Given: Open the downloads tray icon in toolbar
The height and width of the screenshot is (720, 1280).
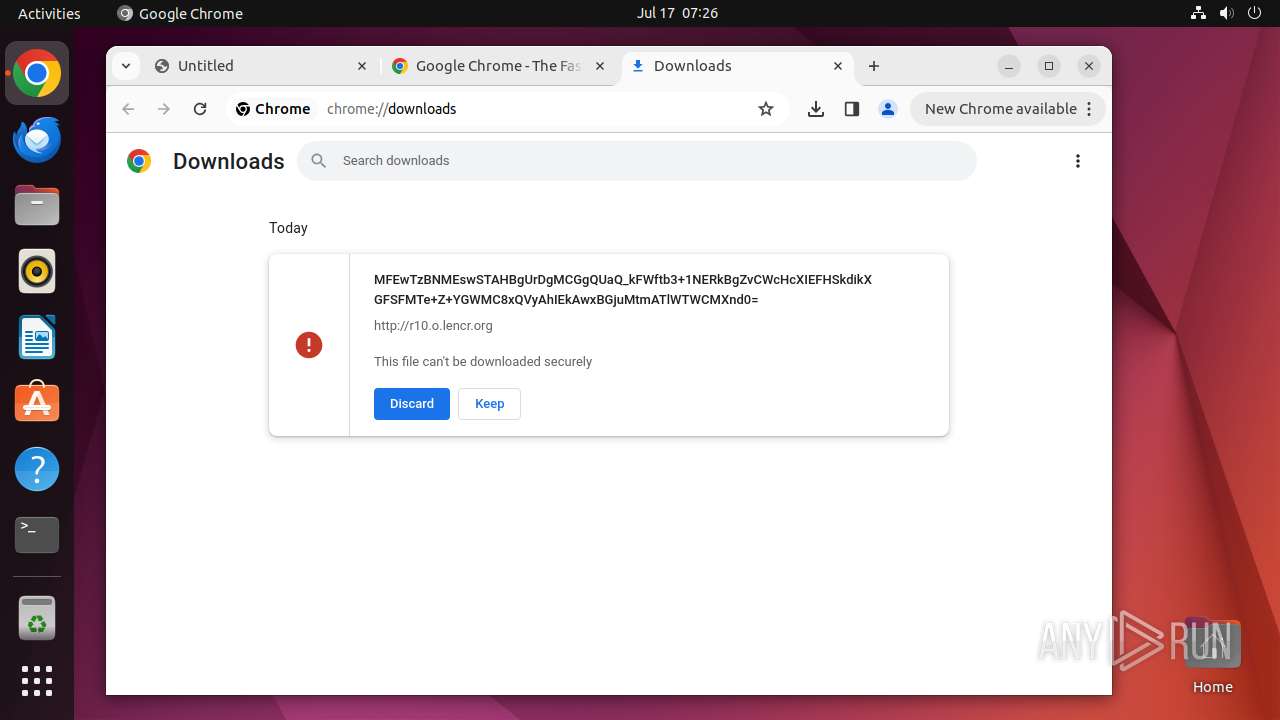Looking at the screenshot, I should point(816,109).
